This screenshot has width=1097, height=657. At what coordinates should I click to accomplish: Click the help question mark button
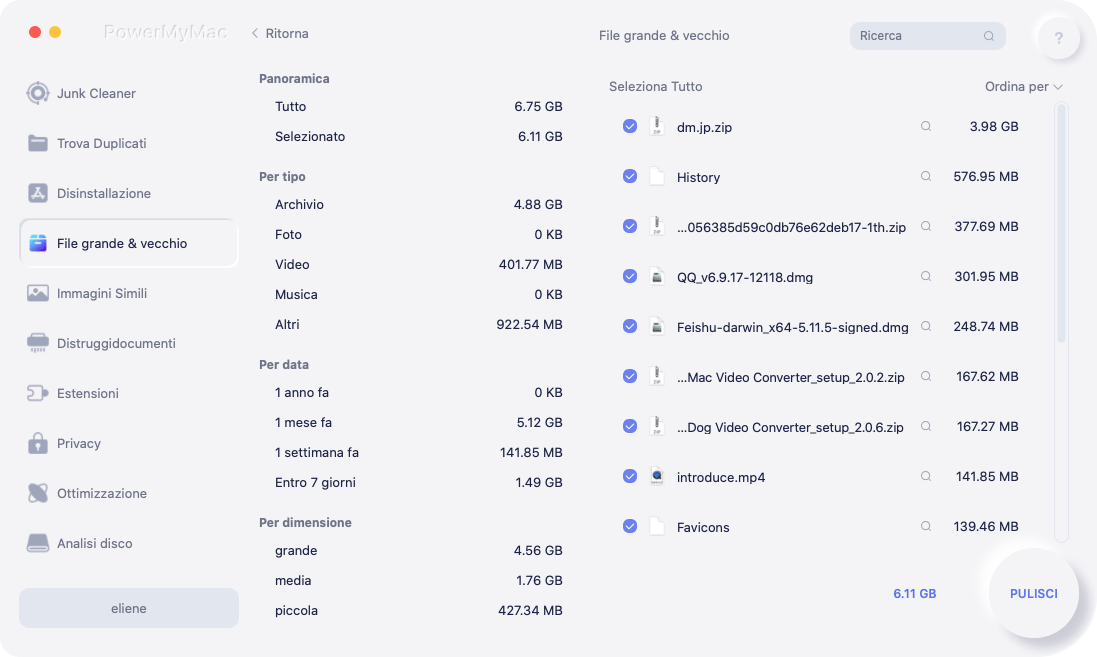coord(1059,38)
